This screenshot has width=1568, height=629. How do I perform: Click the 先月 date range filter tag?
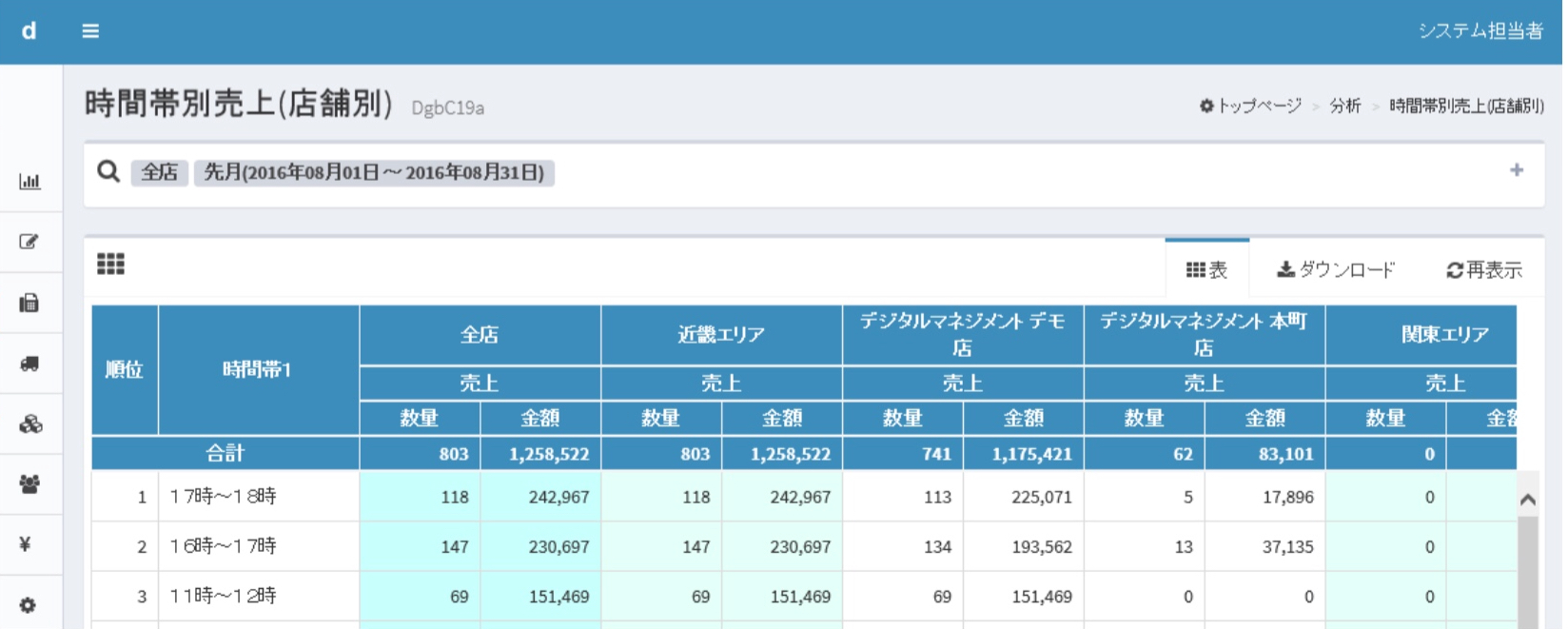click(x=374, y=172)
